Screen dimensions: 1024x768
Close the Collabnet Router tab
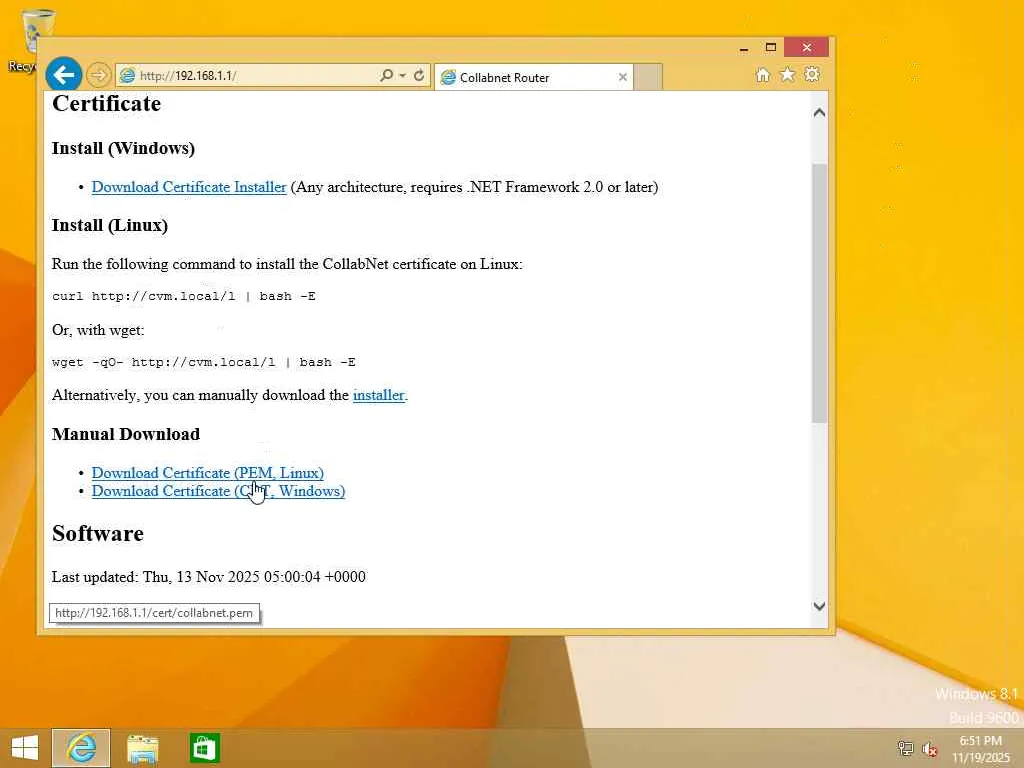(x=622, y=78)
